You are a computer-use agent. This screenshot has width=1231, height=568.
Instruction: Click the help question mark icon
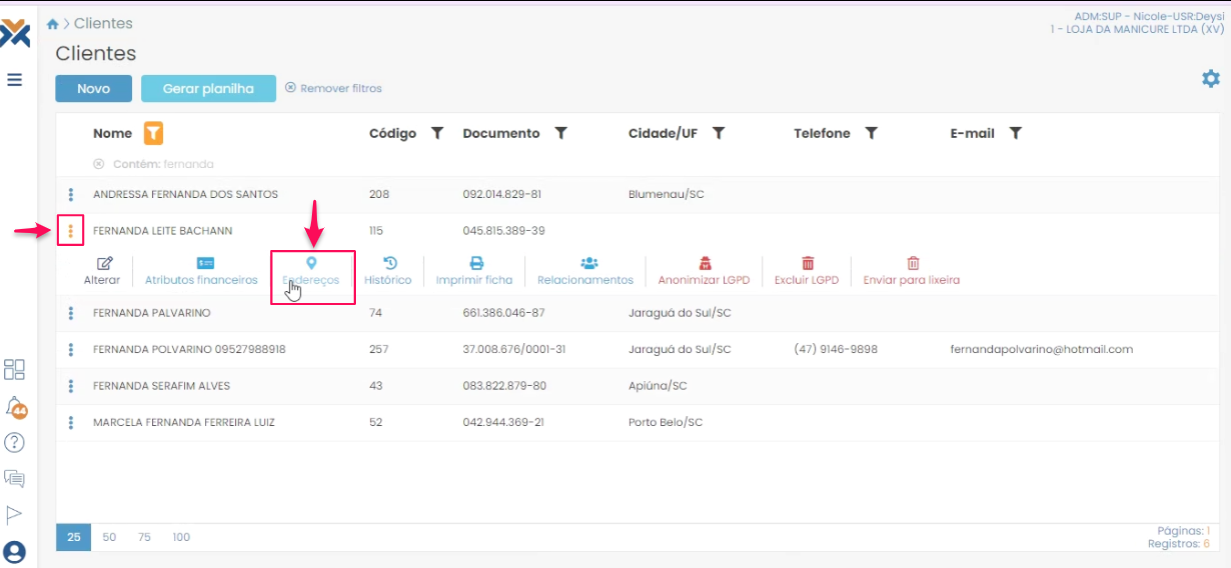(x=14, y=442)
